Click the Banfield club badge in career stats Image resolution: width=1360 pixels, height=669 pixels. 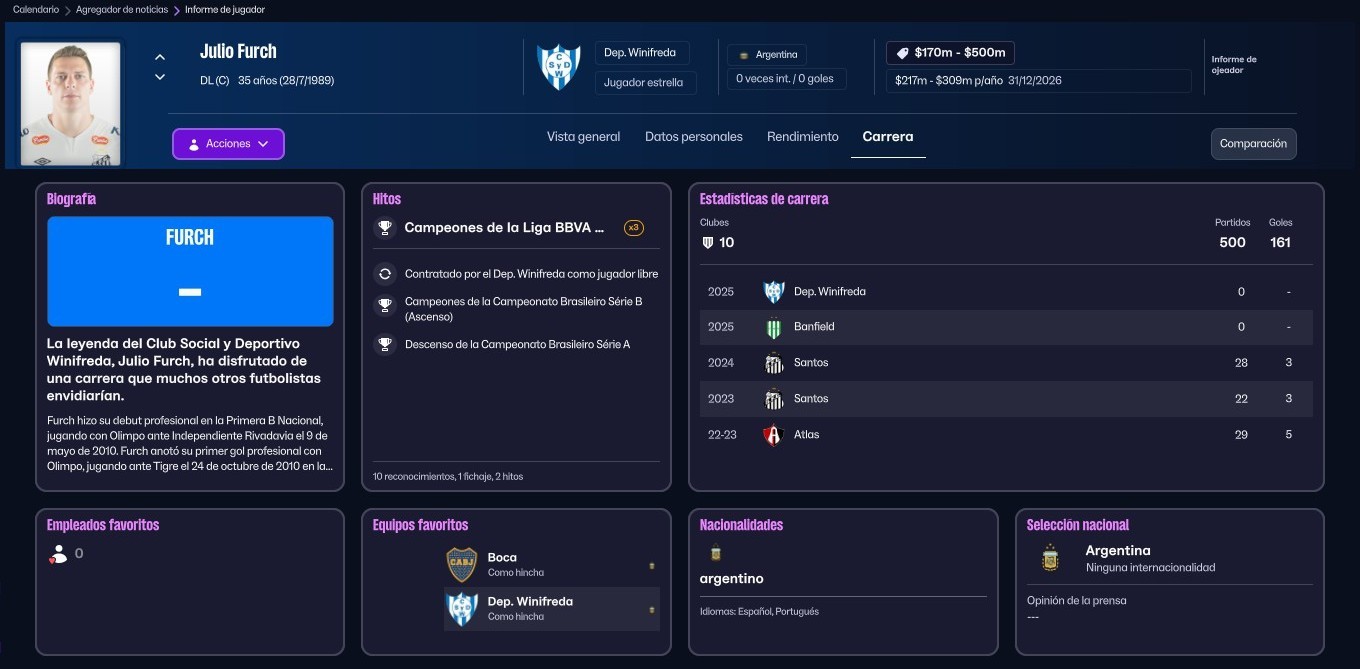pos(773,327)
